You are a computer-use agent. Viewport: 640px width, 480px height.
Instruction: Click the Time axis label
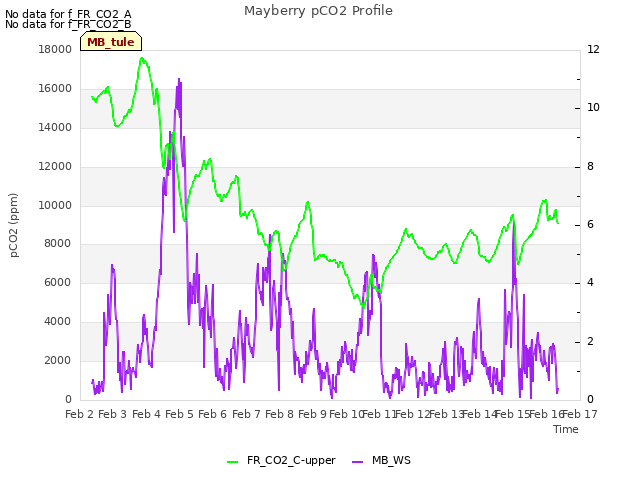(566, 429)
